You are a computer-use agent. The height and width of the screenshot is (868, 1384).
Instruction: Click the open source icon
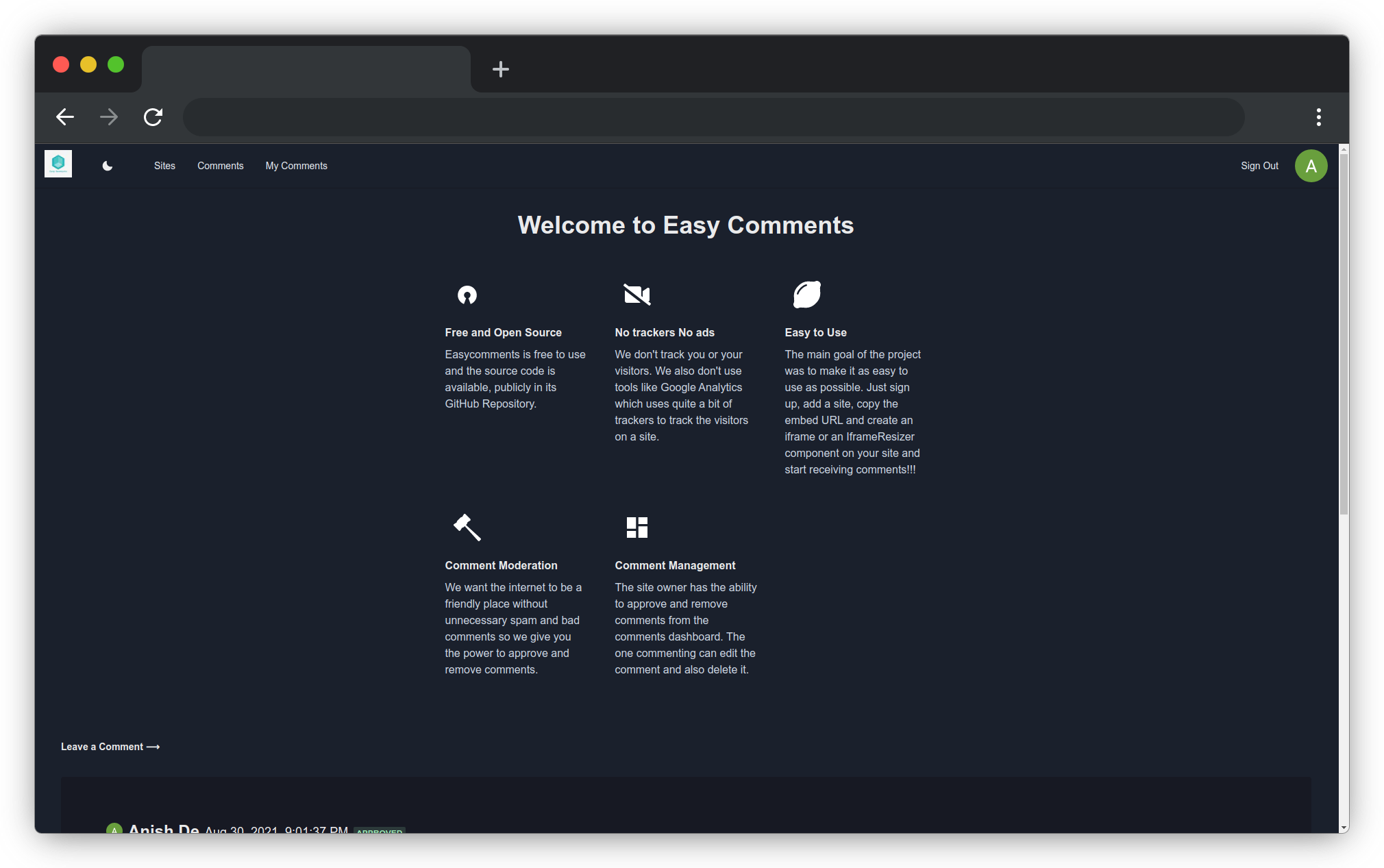(467, 295)
